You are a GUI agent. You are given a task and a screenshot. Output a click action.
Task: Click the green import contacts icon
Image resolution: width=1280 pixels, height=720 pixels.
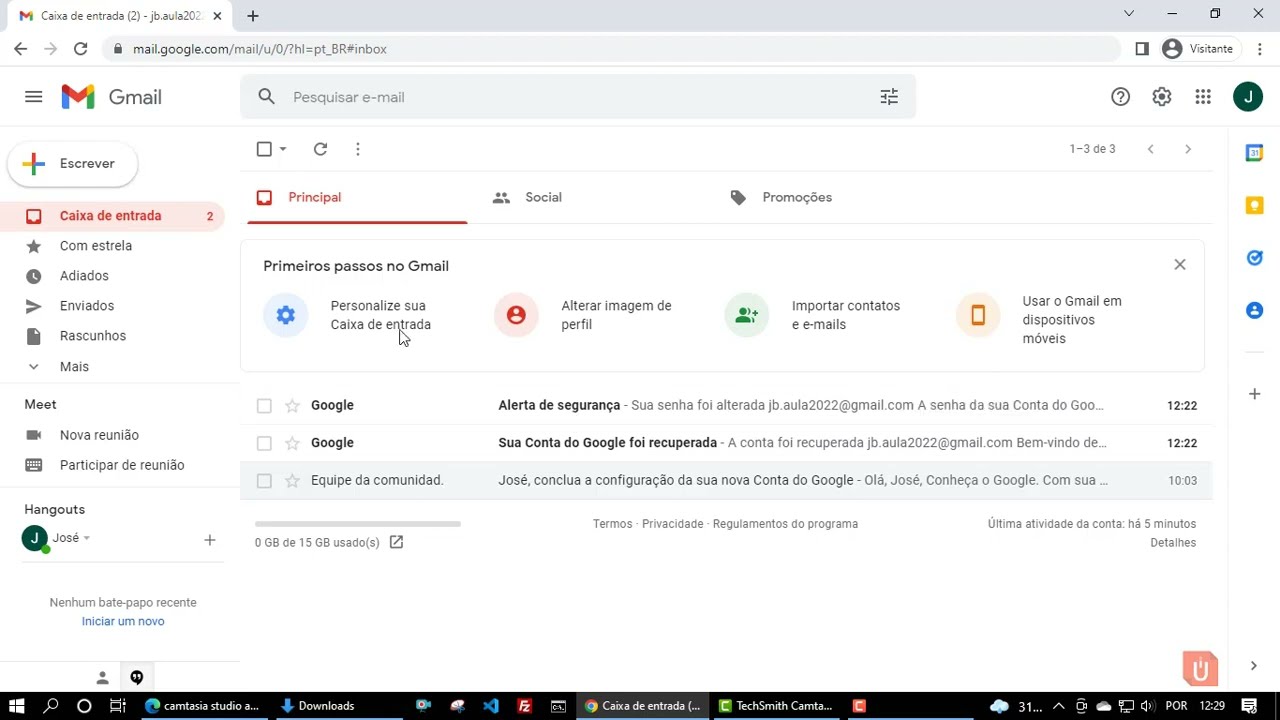pyautogui.click(x=747, y=315)
